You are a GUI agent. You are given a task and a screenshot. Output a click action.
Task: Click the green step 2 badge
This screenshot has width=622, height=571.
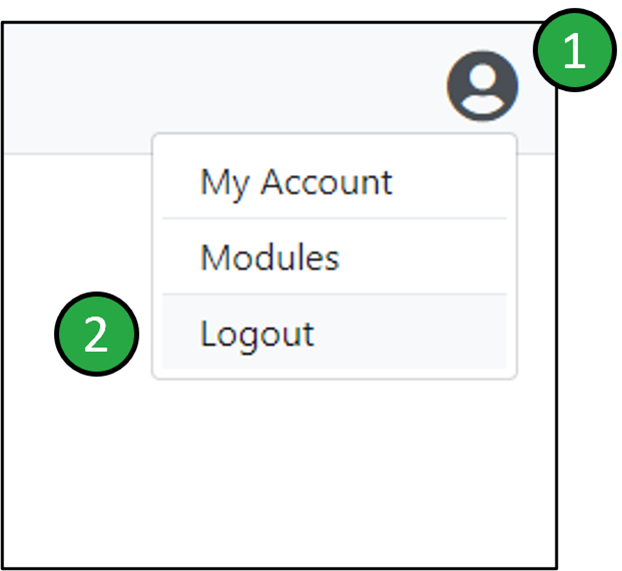pyautogui.click(x=95, y=334)
